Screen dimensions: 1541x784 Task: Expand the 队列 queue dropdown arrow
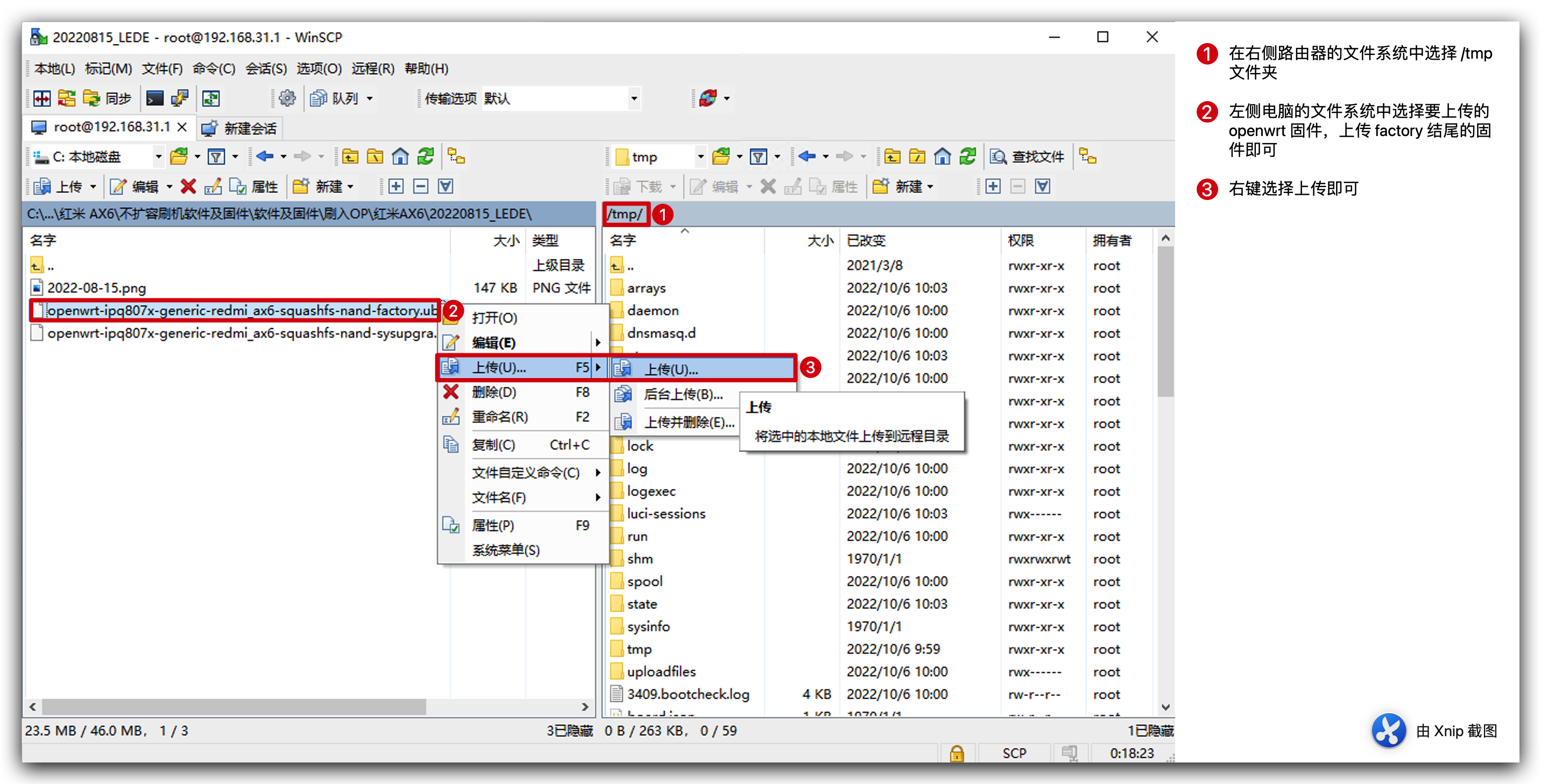pos(370,99)
